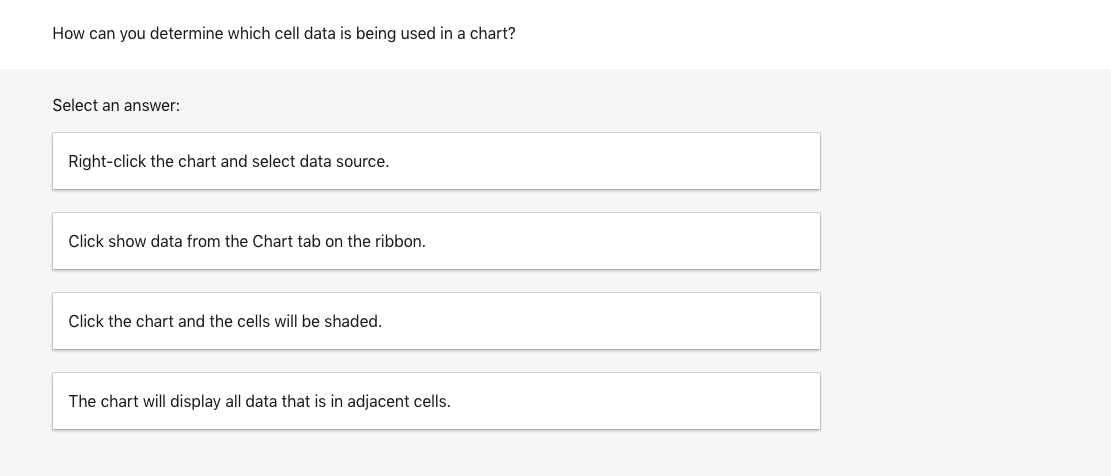Click "The chart will display" answer text

tap(142, 401)
